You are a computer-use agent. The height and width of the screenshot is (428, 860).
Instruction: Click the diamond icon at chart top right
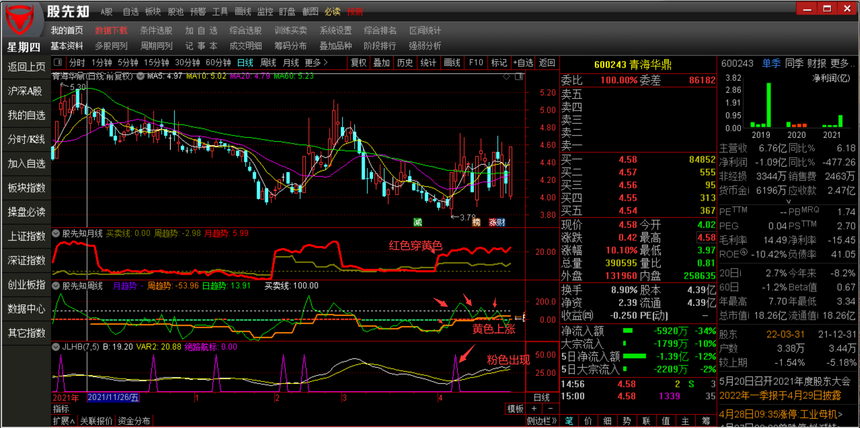tap(505, 76)
